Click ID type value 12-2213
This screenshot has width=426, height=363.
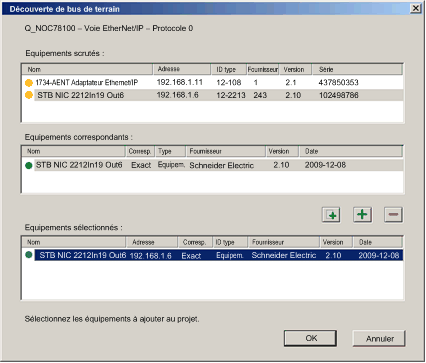point(231,95)
